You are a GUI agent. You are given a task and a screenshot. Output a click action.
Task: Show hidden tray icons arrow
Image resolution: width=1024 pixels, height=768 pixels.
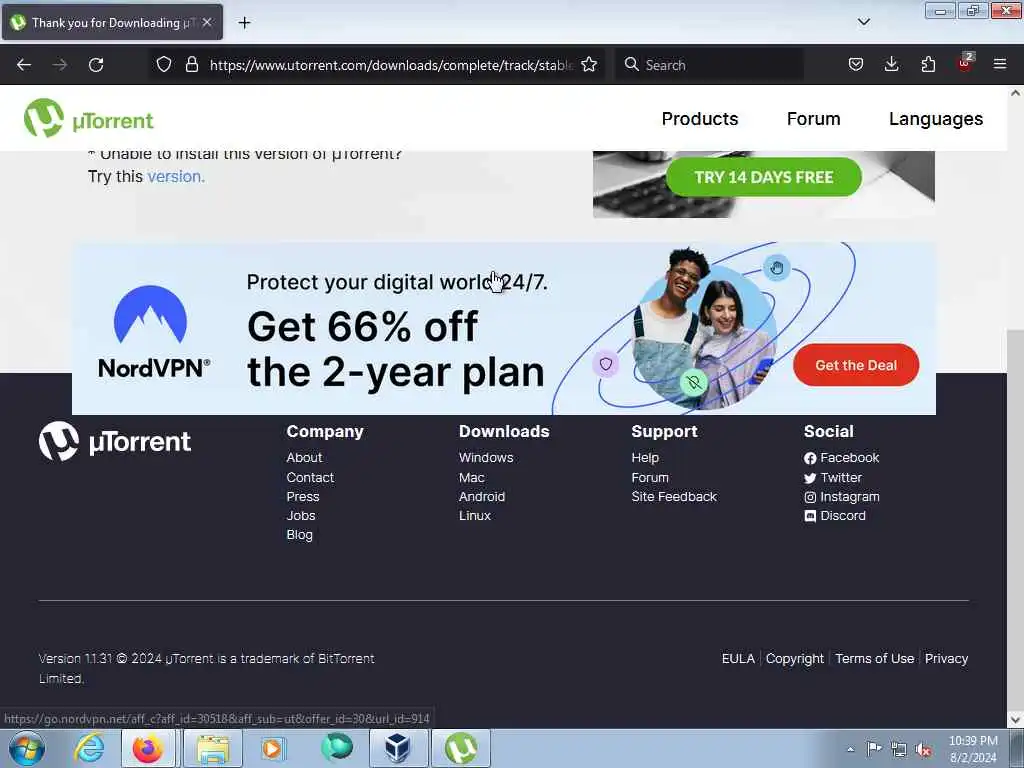click(850, 749)
